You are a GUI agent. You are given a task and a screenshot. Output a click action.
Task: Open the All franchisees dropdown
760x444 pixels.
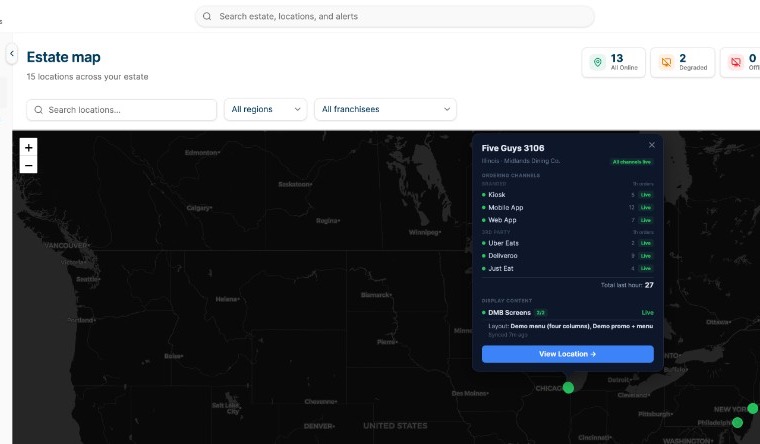tap(385, 110)
